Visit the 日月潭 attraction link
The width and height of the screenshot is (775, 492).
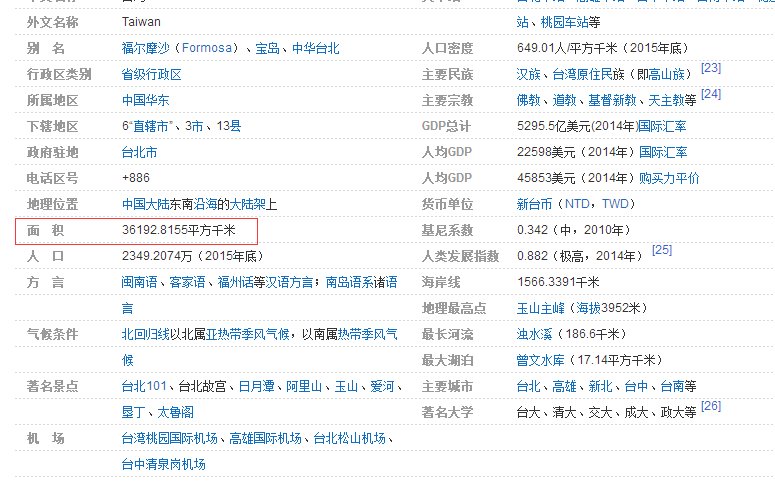(257, 386)
